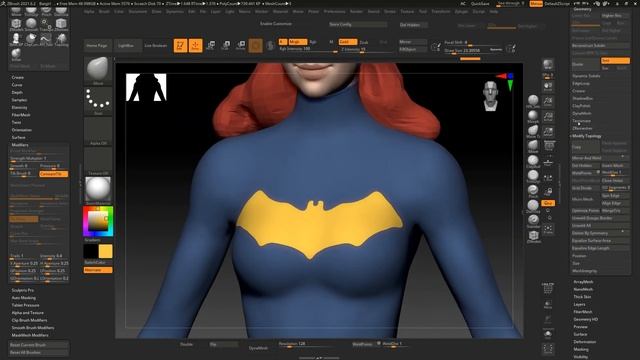Pick the Move brush in right shelf
The width and height of the screenshot is (640, 360).
(x=533, y=146)
